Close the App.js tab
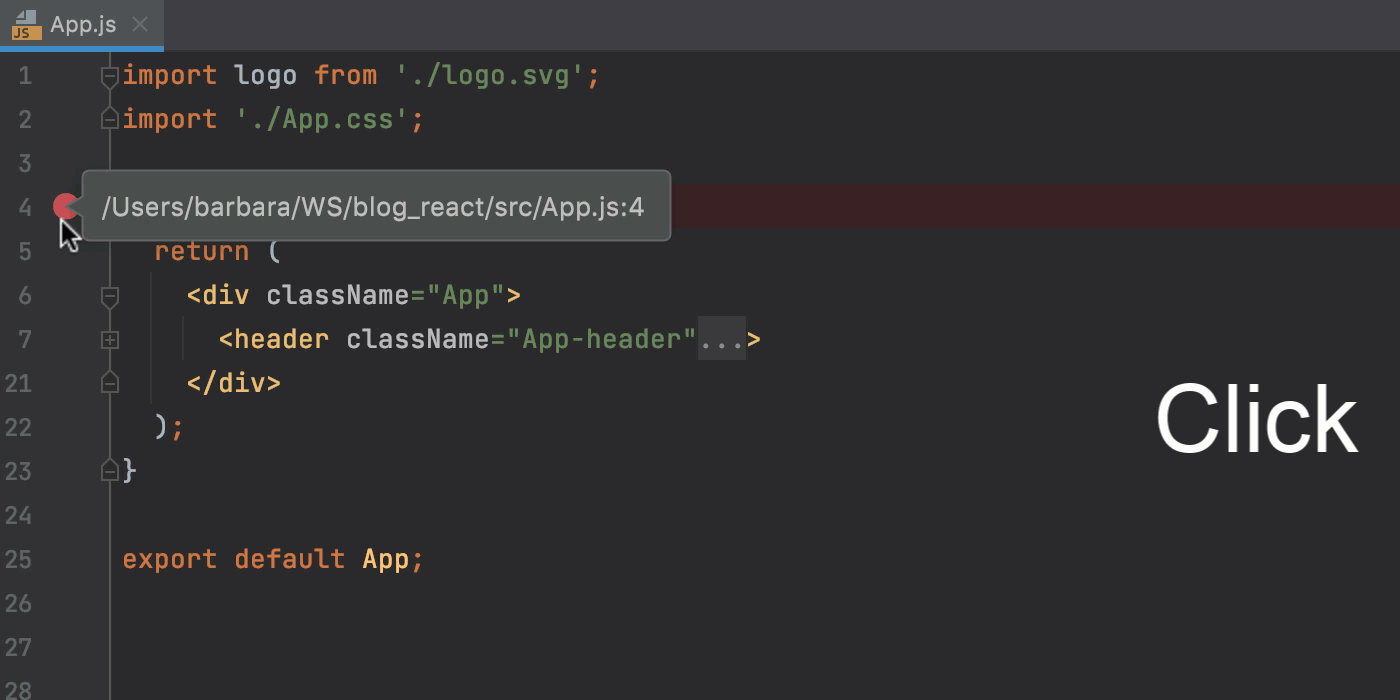The image size is (1400, 700). 140,25
